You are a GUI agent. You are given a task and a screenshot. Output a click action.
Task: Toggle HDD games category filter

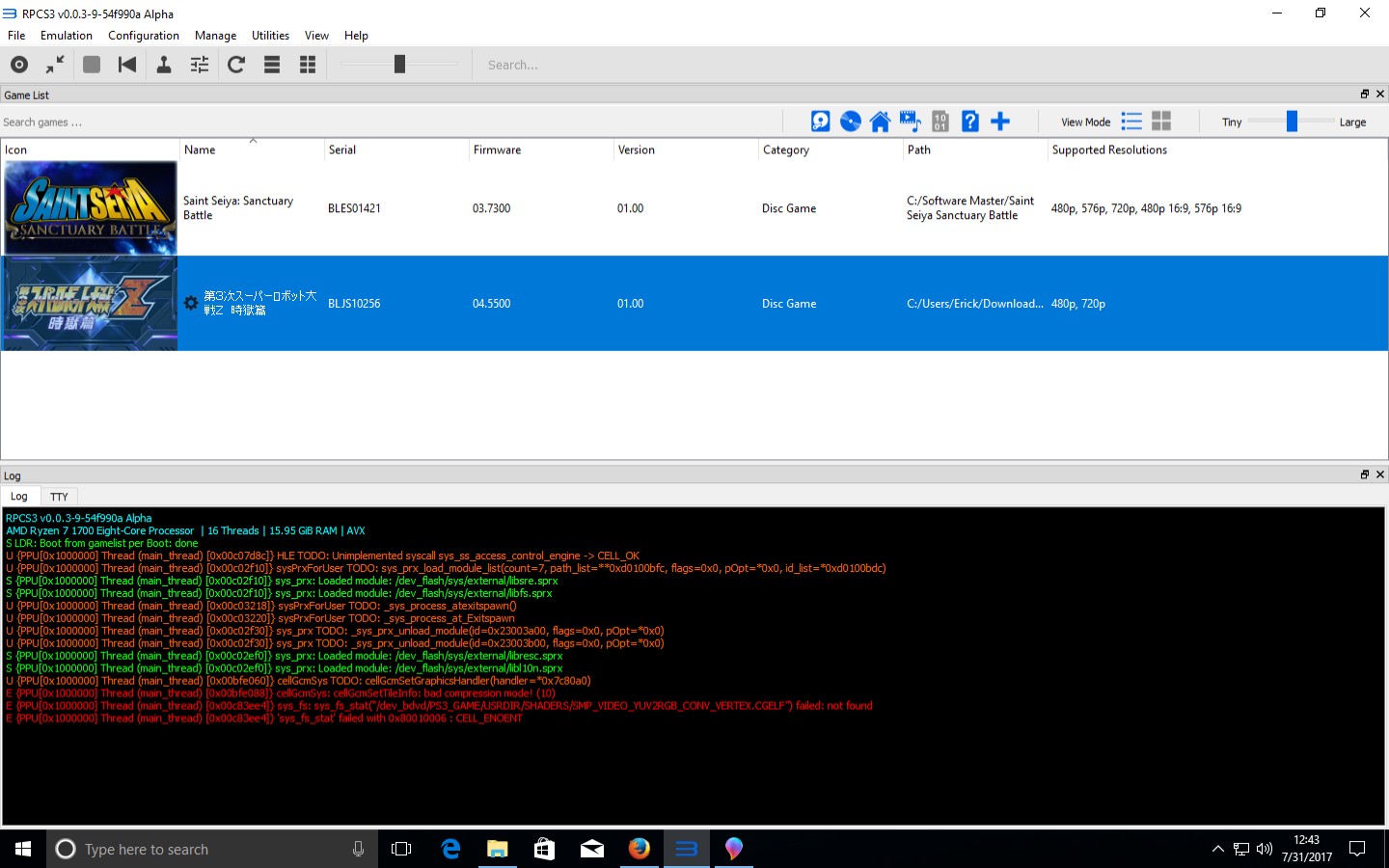[x=820, y=122]
